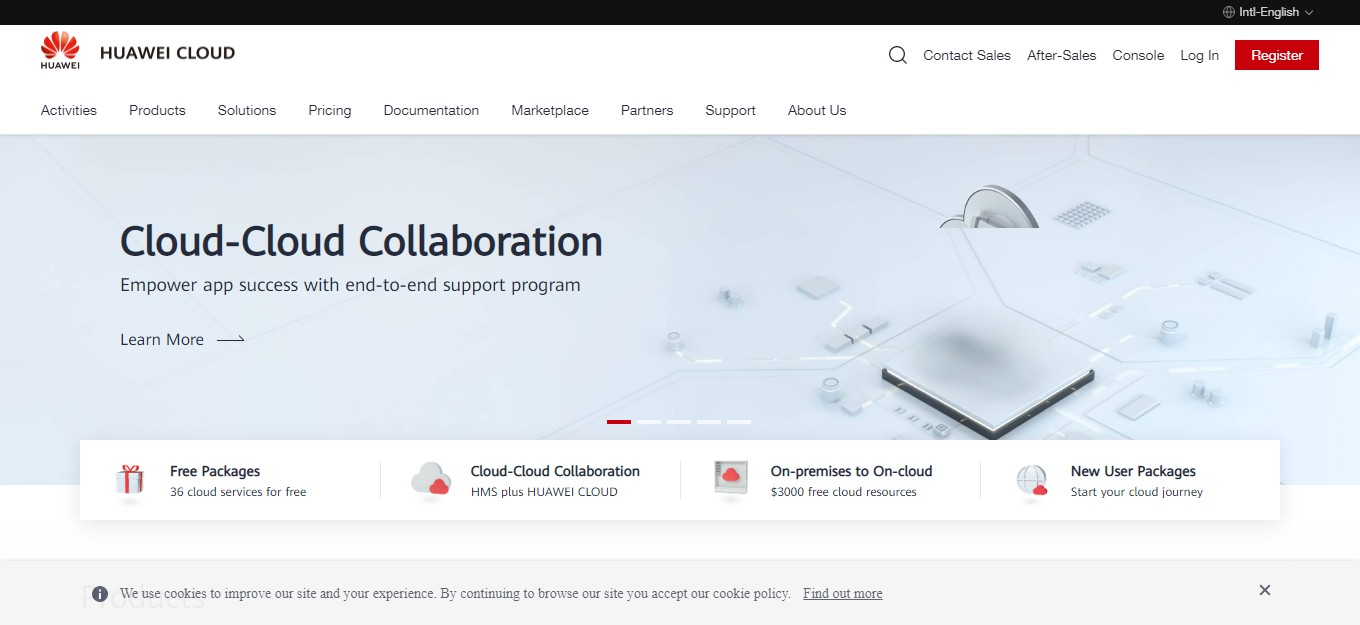Click the Free Packages gift icon
This screenshot has width=1360, height=625.
(130, 480)
